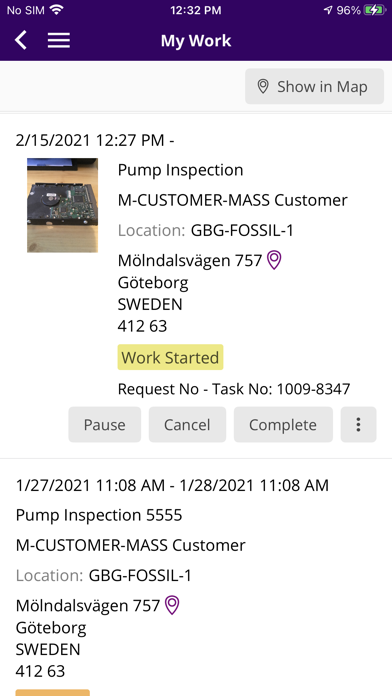
Task: Open the Pump Inspection task title
Action: coord(180,170)
